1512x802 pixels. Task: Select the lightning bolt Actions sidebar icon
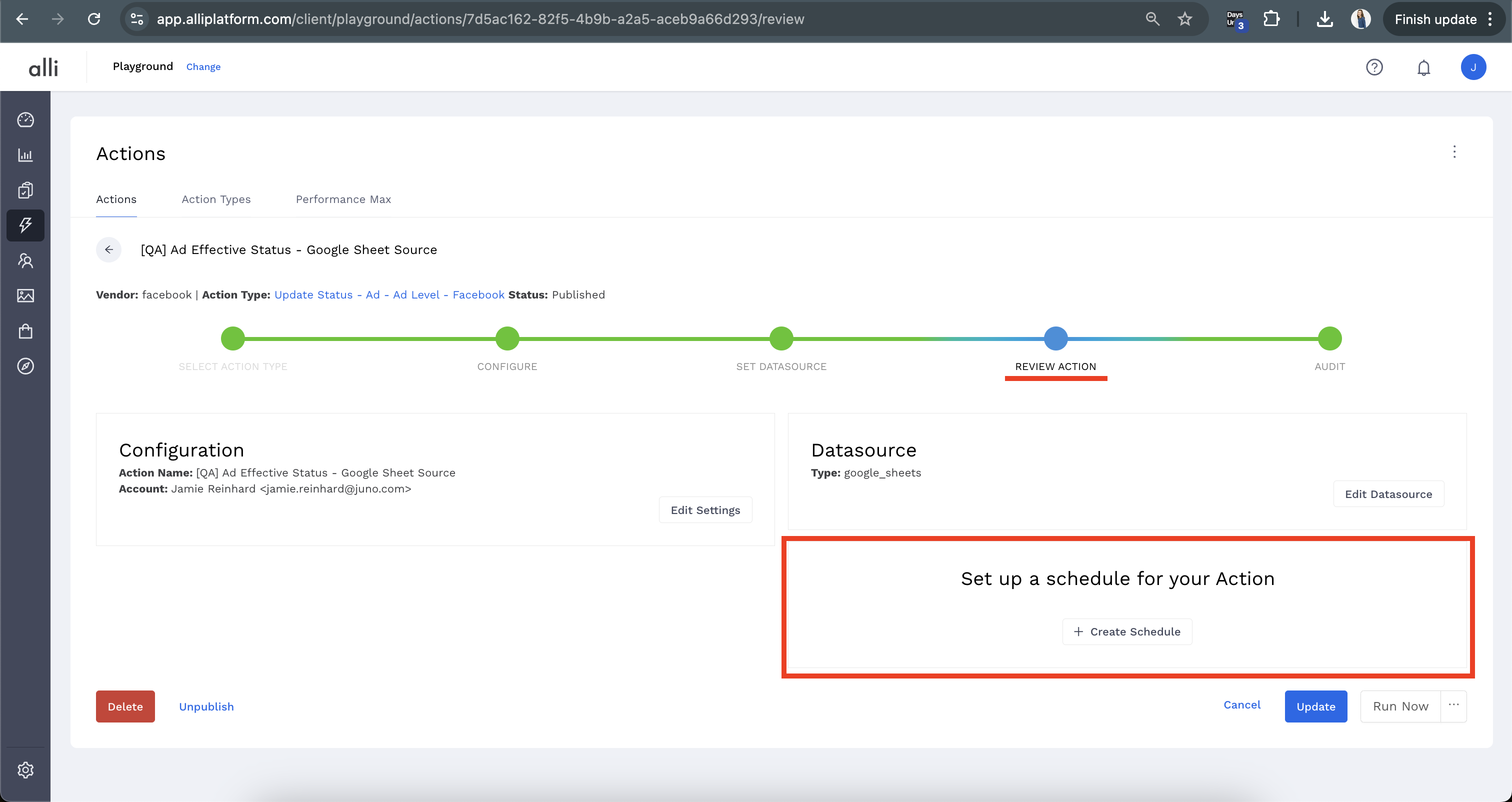click(x=25, y=225)
